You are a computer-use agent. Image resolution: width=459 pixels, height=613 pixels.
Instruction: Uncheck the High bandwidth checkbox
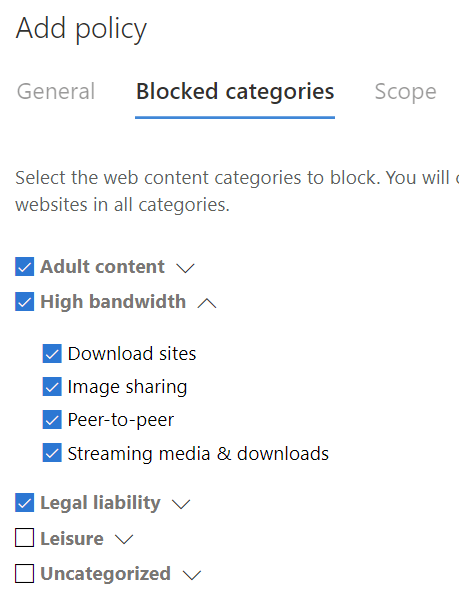coord(24,301)
